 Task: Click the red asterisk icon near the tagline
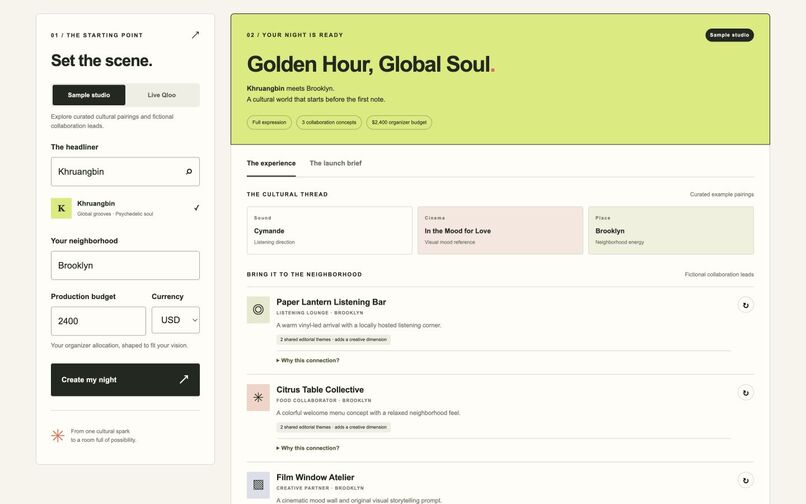tap(58, 436)
